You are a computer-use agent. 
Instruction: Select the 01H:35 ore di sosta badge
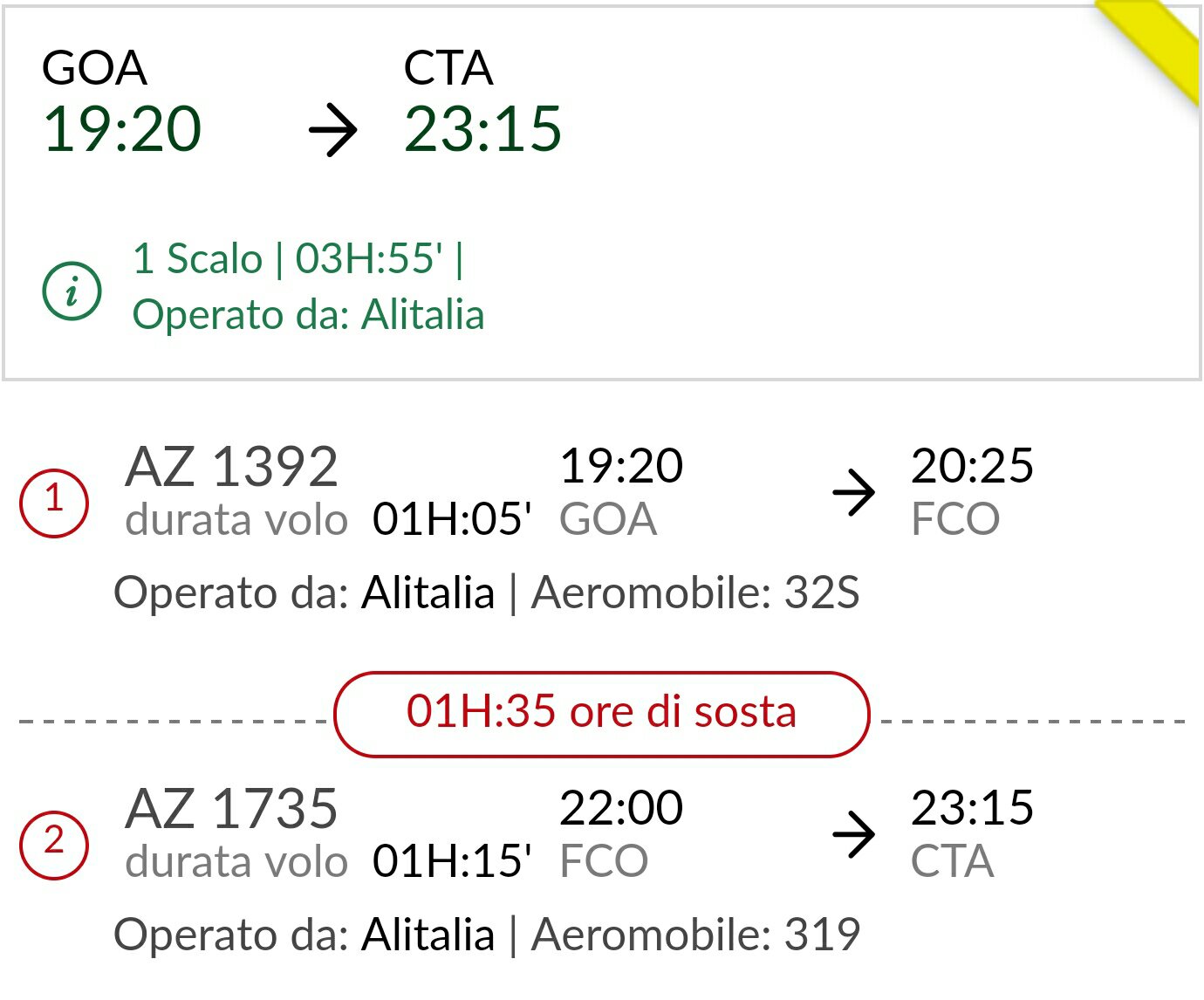(x=602, y=714)
